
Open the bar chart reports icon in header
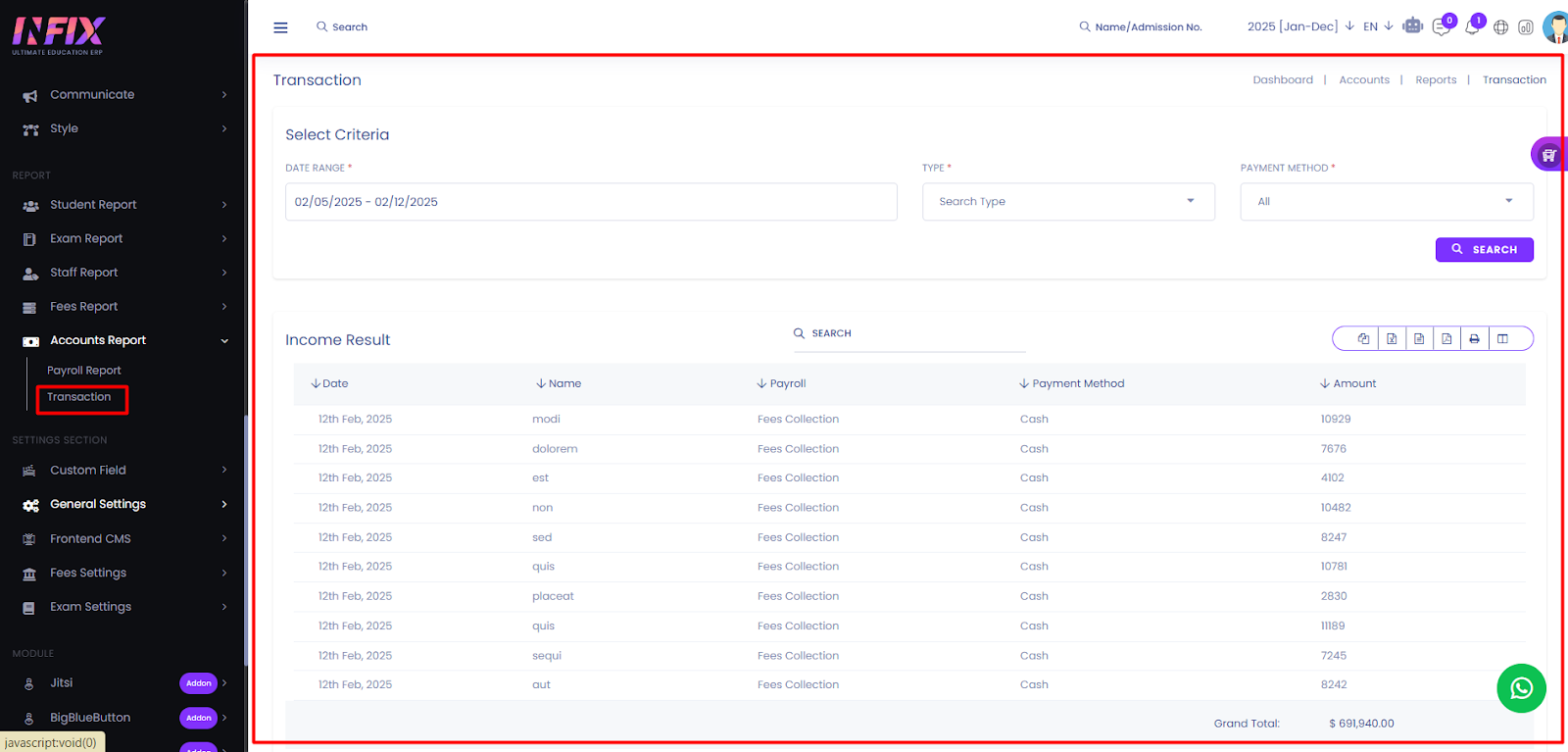(1526, 27)
